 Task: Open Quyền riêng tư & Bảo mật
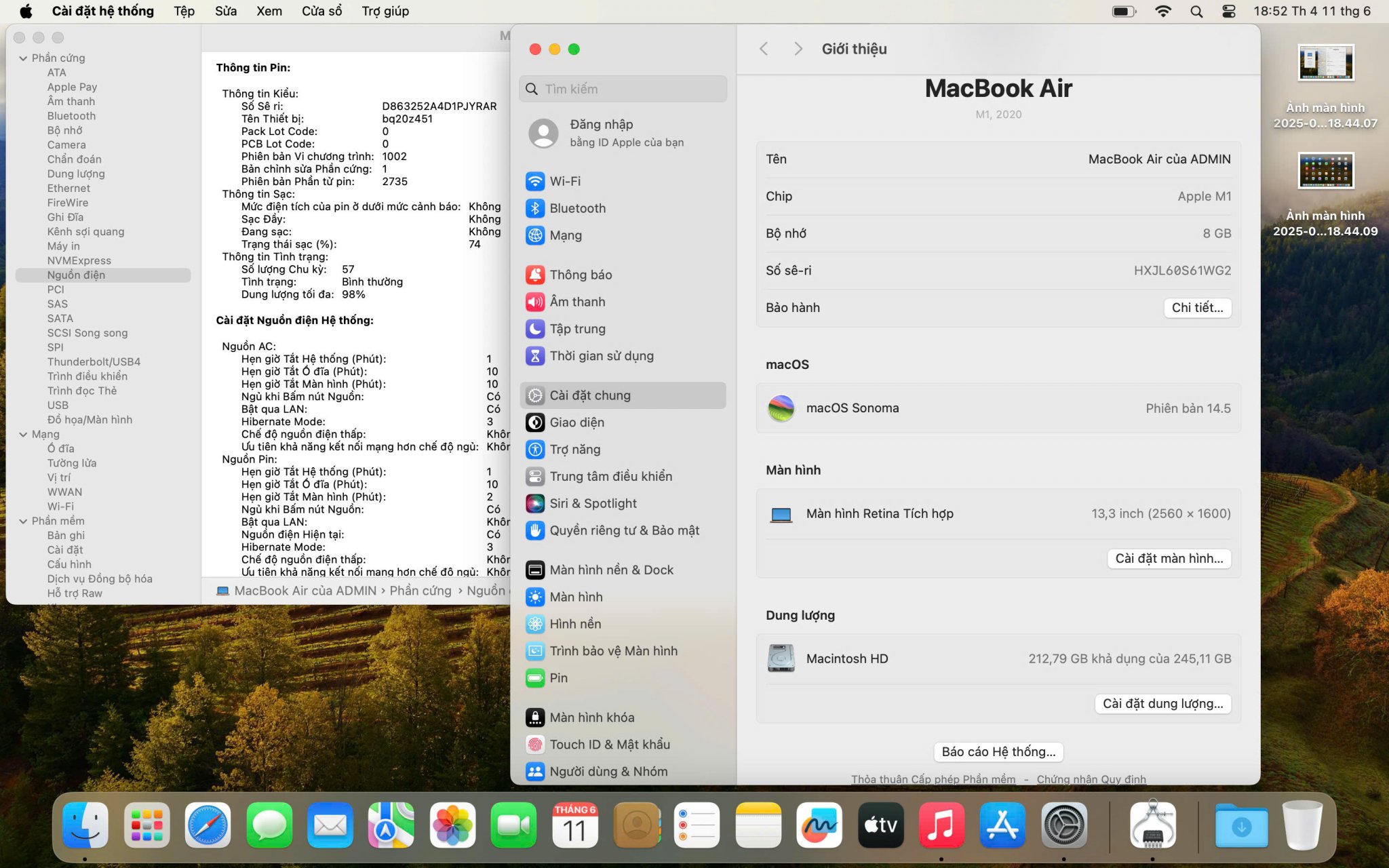623,531
